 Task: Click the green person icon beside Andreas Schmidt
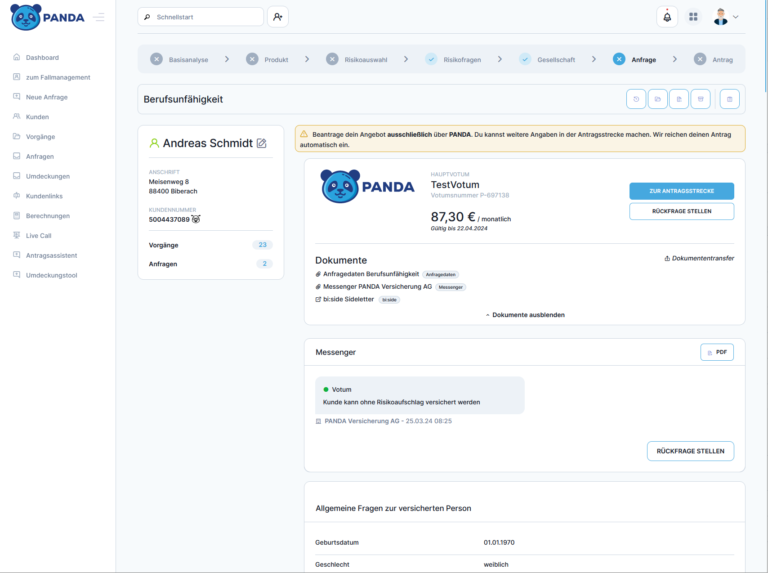(x=154, y=143)
